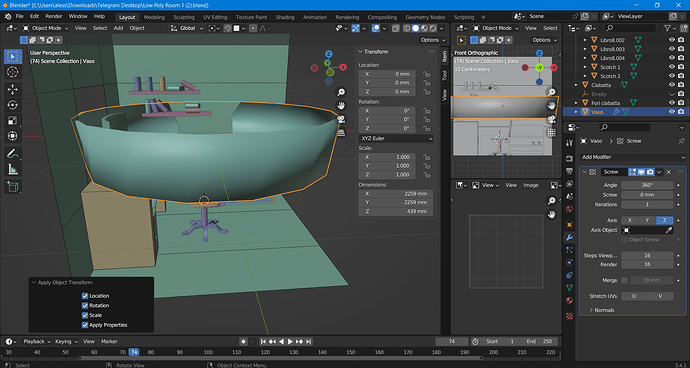Image resolution: width=690 pixels, height=368 pixels.
Task: Open Image menu in image editor
Action: pos(531,185)
